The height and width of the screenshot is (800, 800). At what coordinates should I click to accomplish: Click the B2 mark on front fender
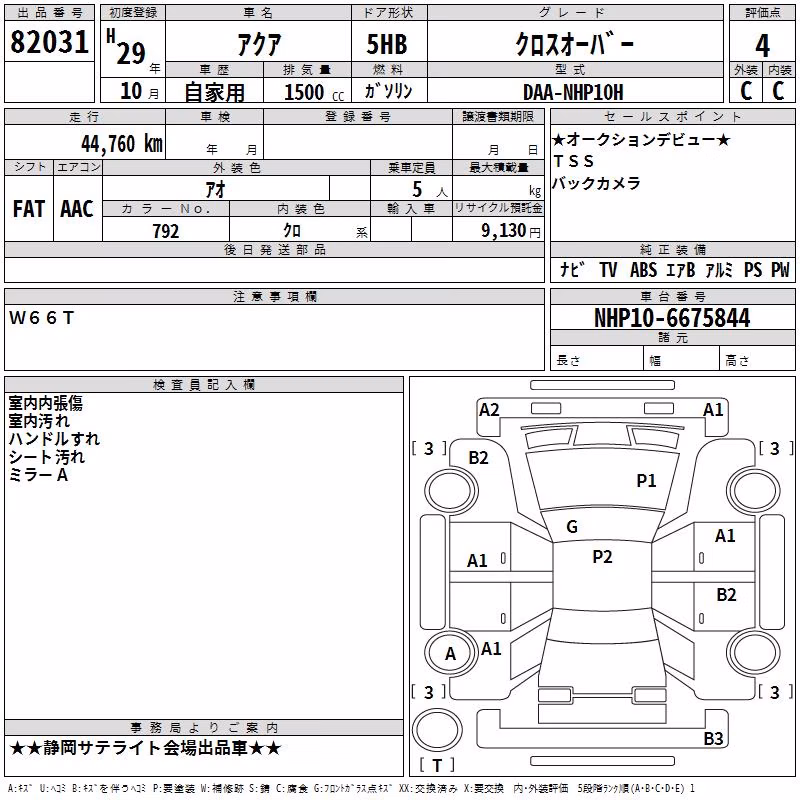[479, 458]
